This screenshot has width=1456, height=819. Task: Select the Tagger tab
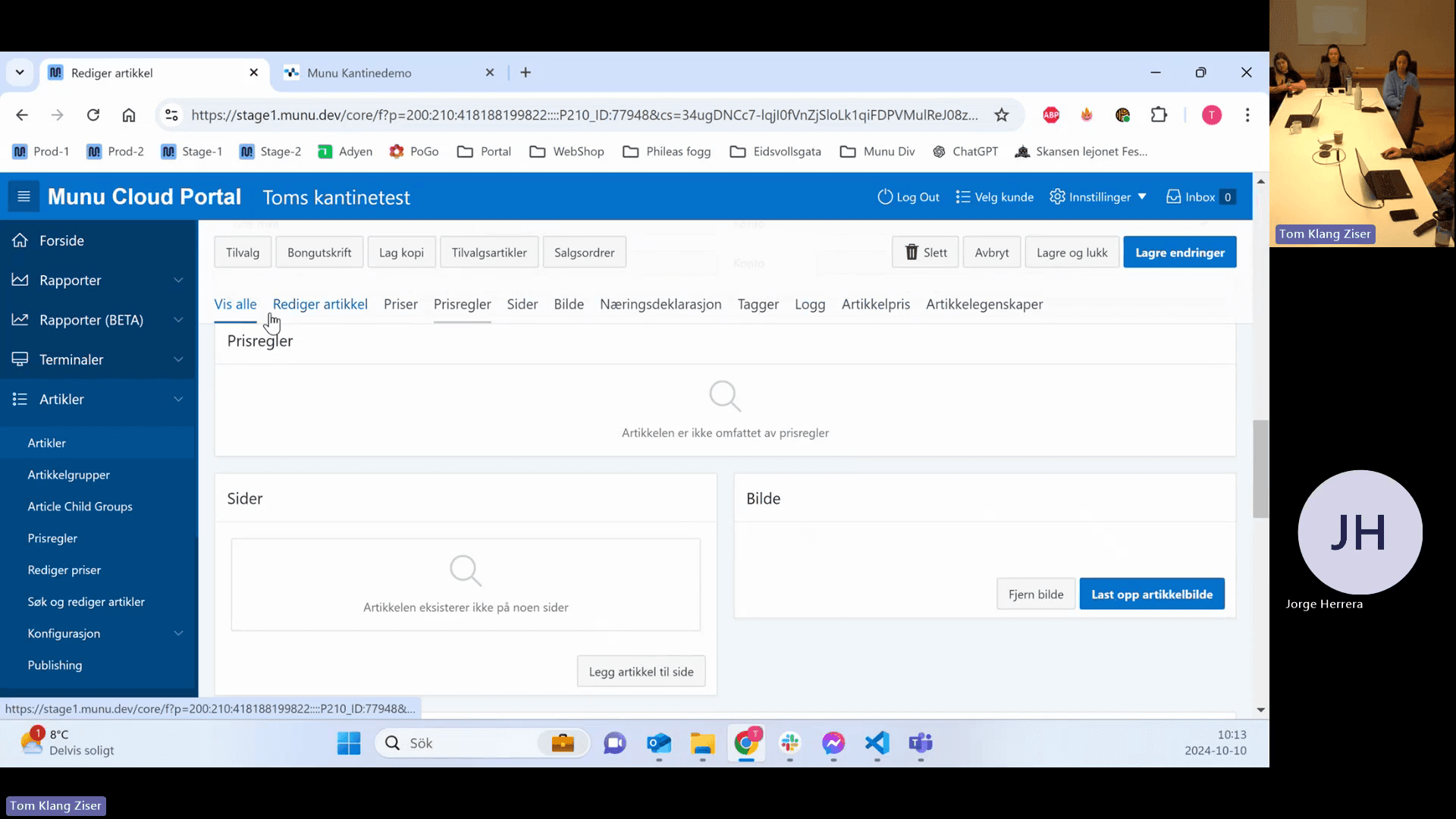758,304
